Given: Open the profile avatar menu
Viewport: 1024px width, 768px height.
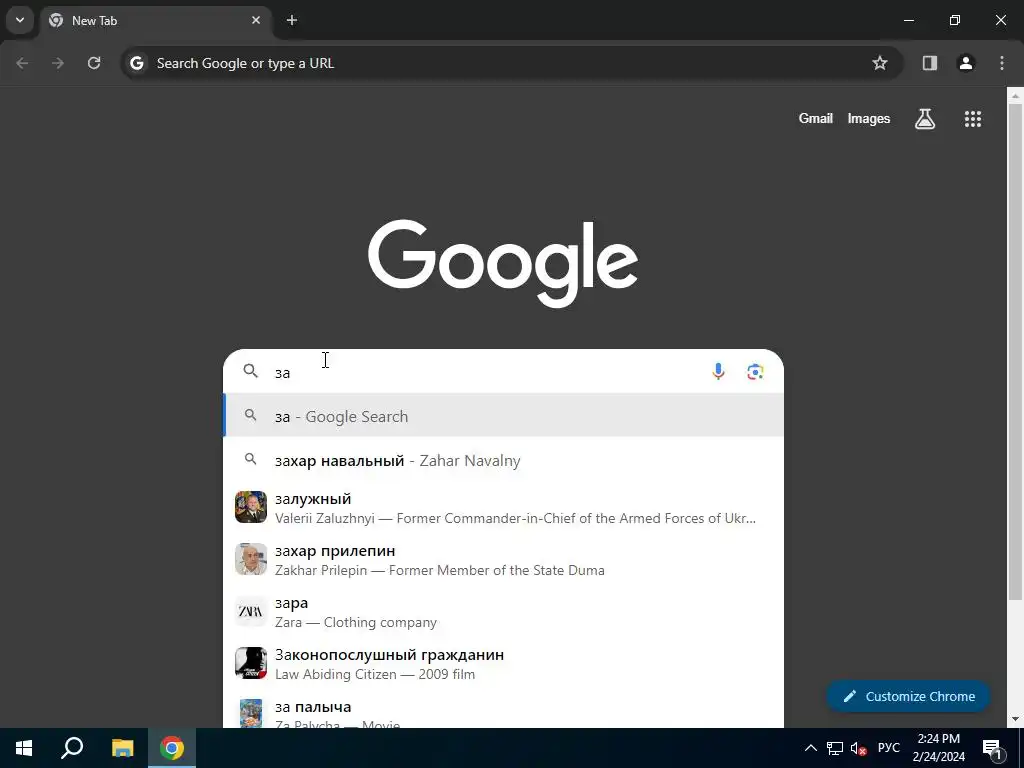Looking at the screenshot, I should point(966,63).
